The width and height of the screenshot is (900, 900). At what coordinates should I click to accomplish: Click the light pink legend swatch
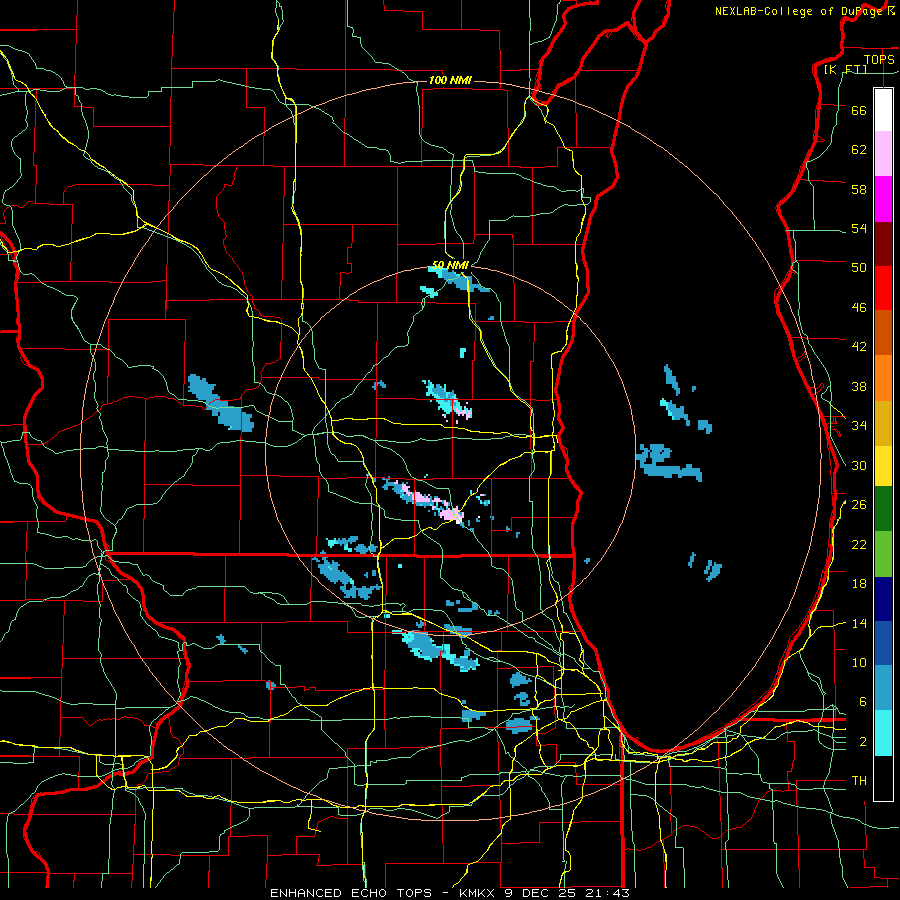click(883, 153)
